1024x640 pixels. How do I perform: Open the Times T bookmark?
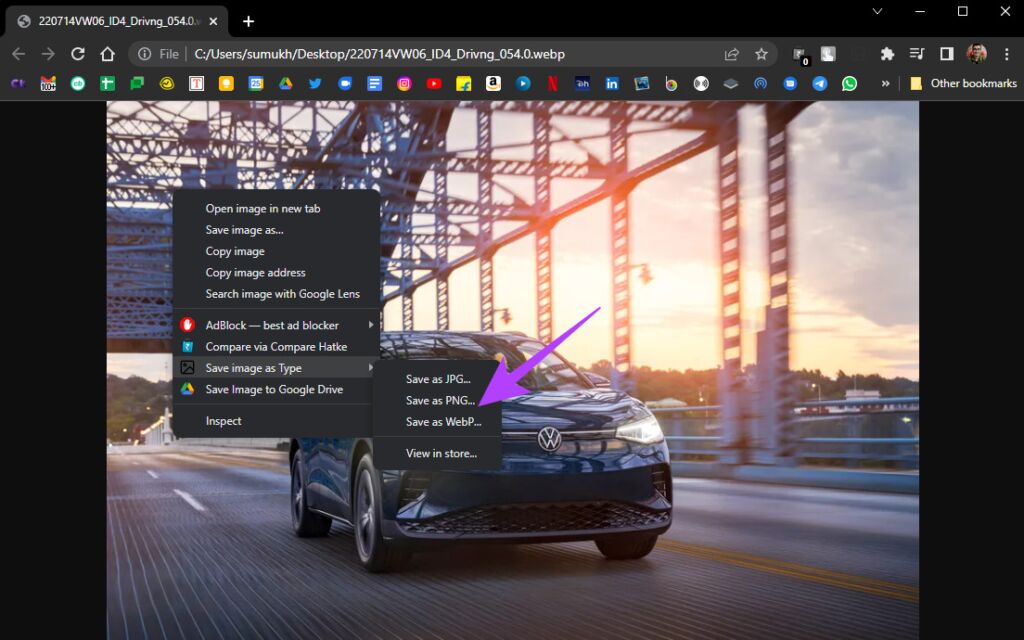click(x=197, y=84)
